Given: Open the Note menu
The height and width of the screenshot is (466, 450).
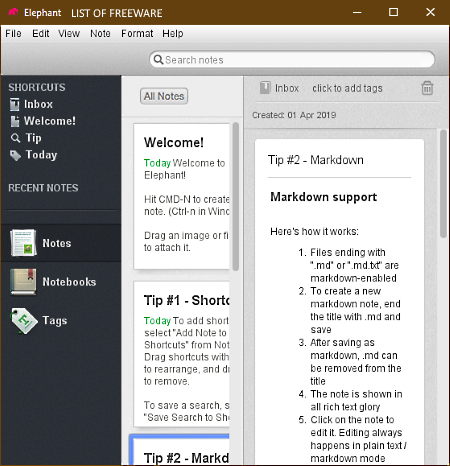Looking at the screenshot, I should coord(100,34).
